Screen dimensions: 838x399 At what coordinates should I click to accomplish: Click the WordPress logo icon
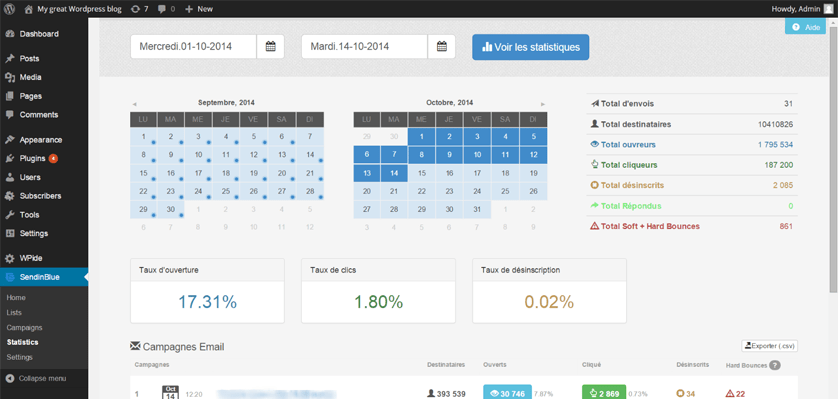(x=10, y=9)
